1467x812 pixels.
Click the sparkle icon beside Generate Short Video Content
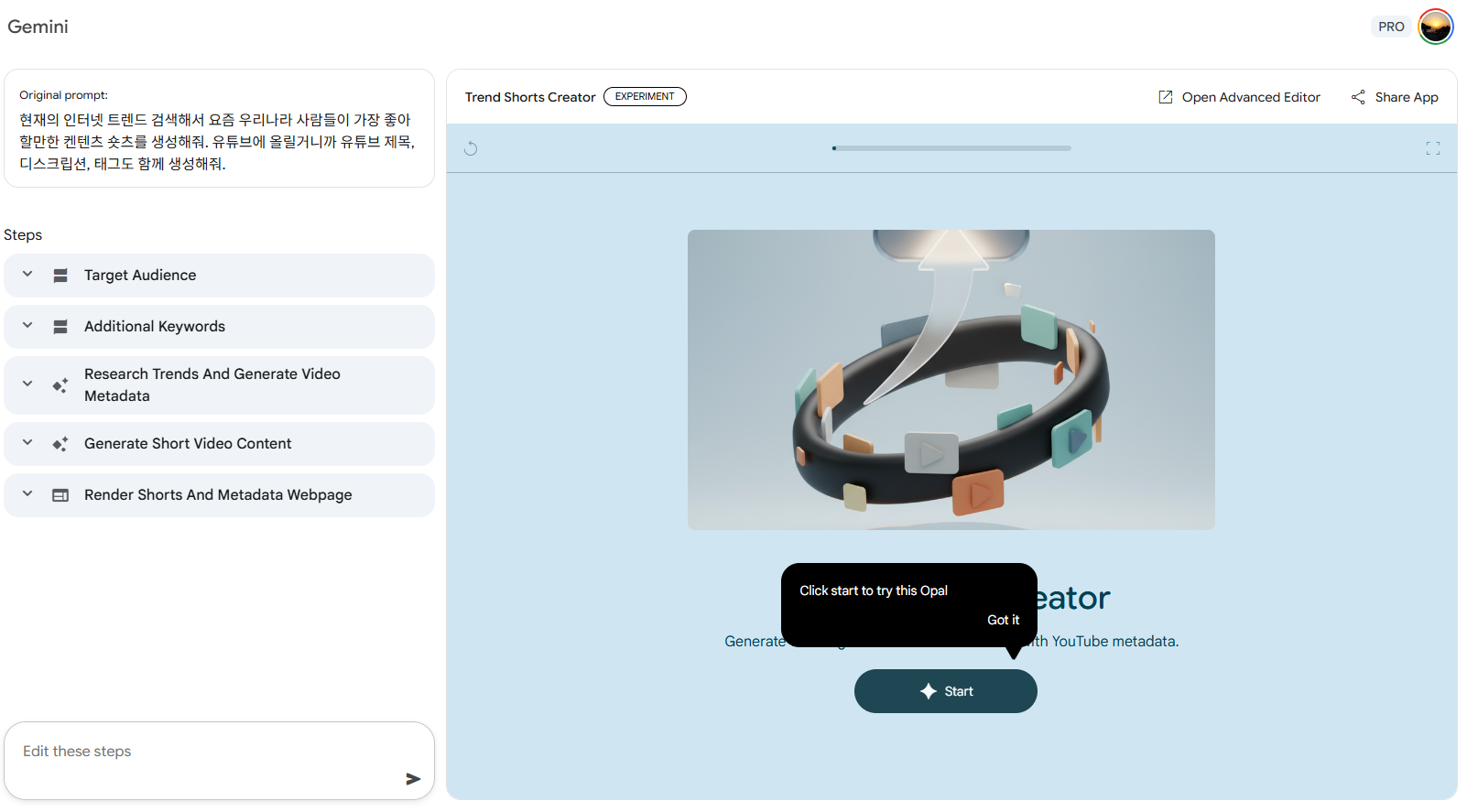click(x=60, y=444)
